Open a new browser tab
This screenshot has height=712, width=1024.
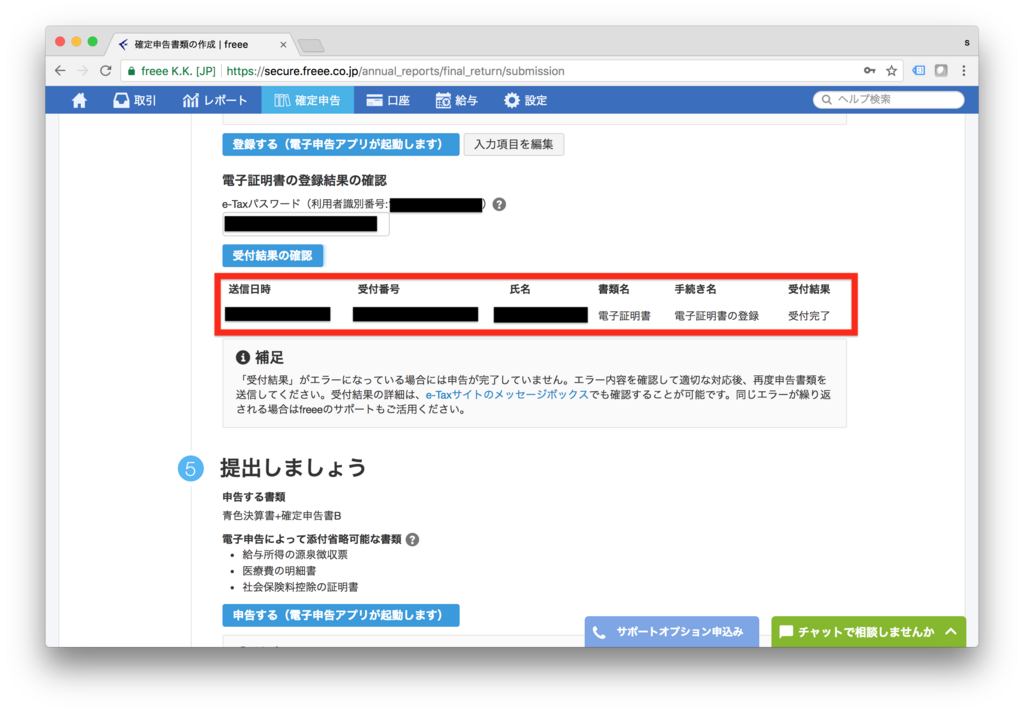click(x=311, y=45)
